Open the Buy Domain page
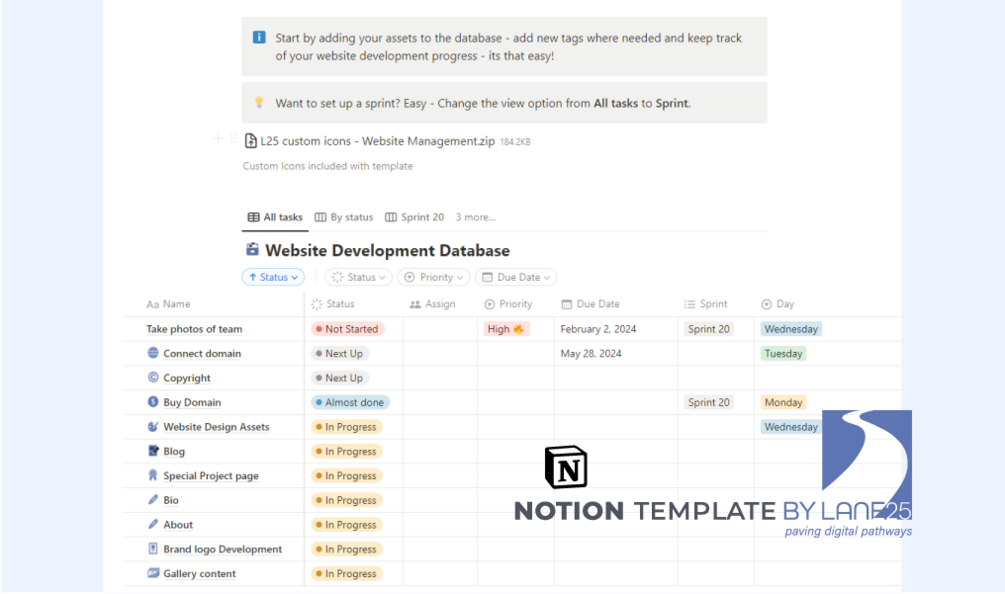This screenshot has height=594, width=1005. tap(192, 402)
